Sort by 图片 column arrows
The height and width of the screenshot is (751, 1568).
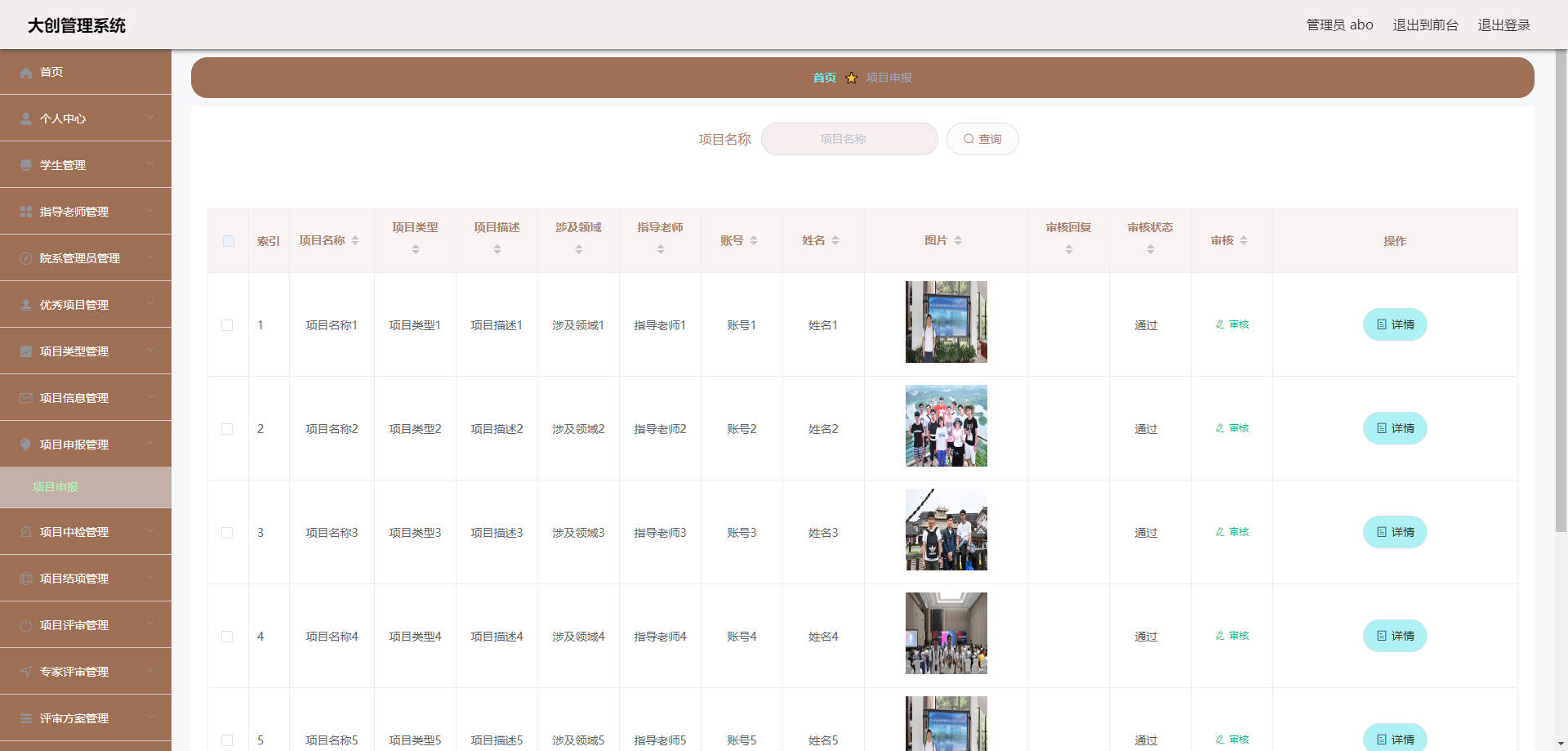[x=958, y=241]
